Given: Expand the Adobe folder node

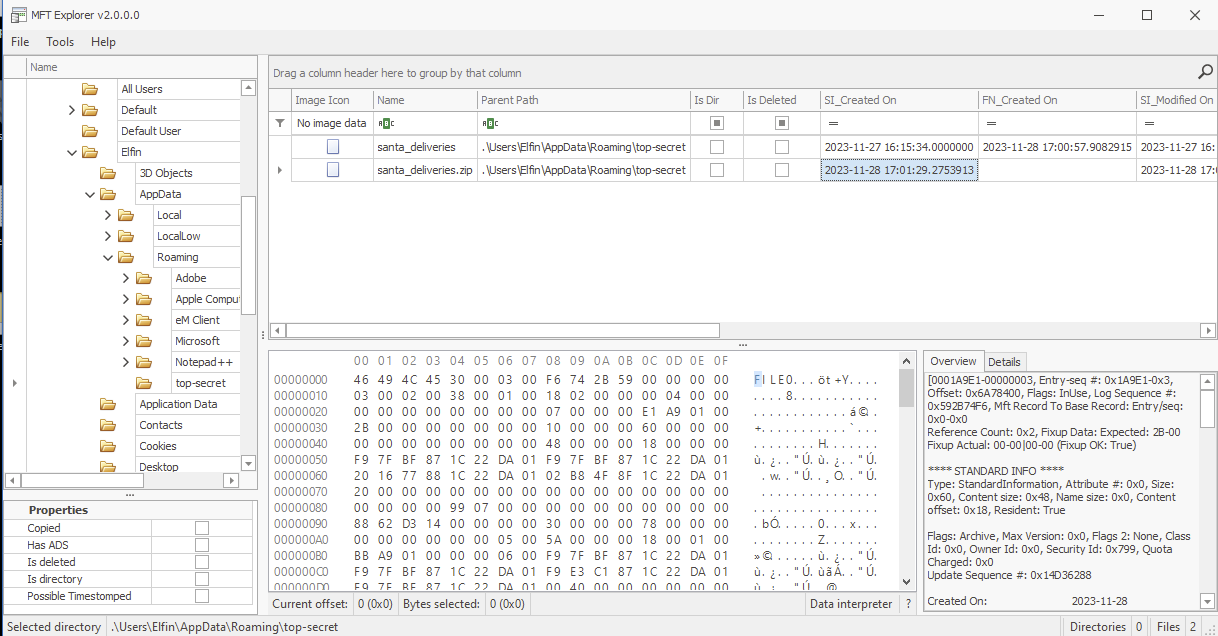Looking at the screenshot, I should (x=125, y=278).
